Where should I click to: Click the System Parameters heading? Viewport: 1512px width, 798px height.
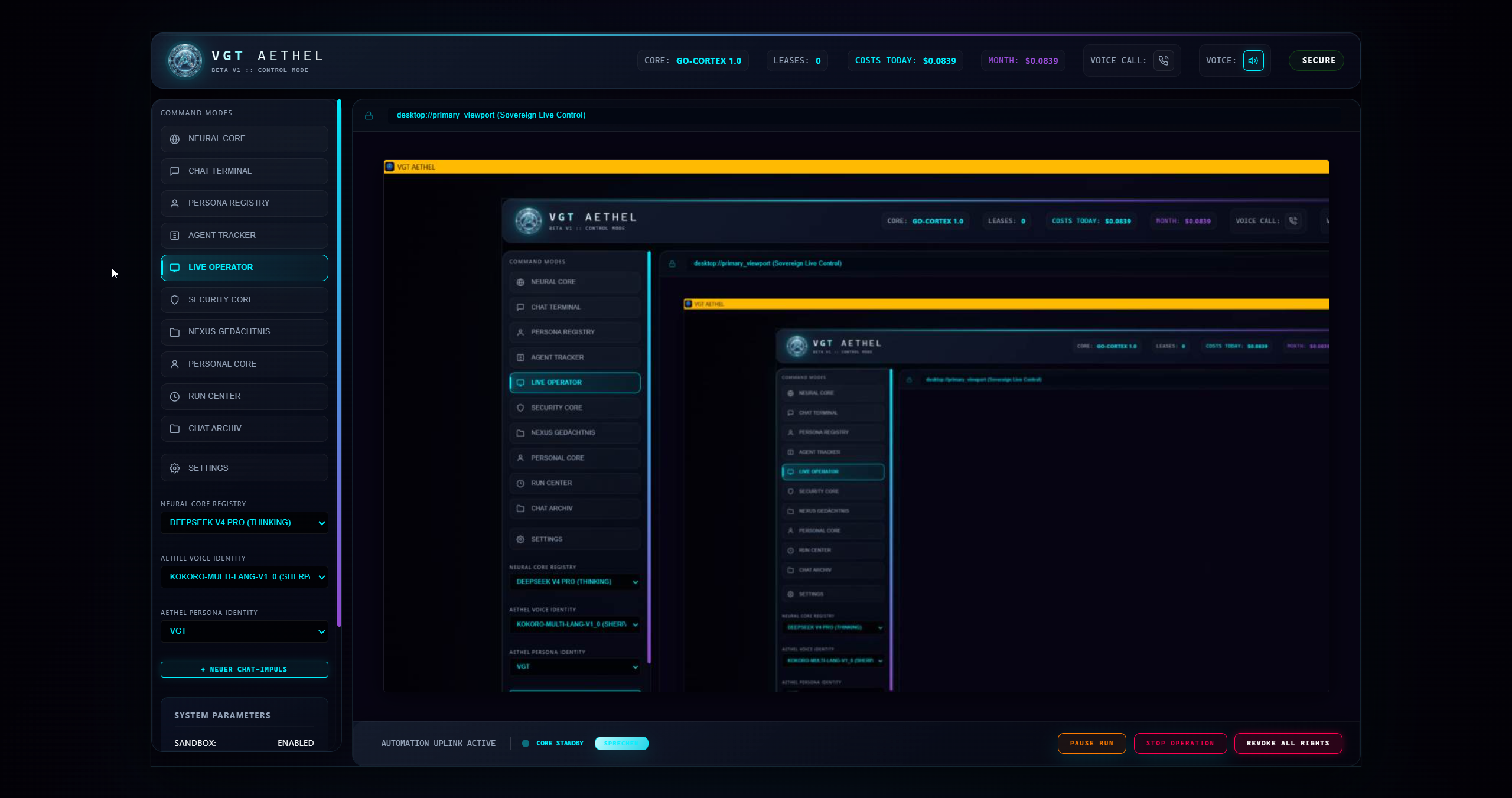222,715
